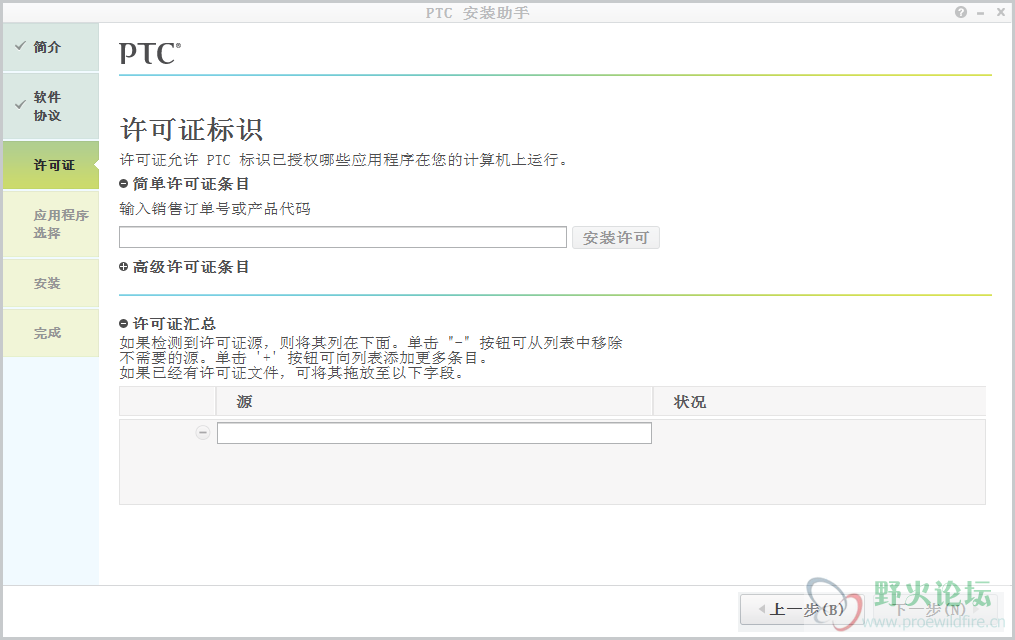Viewport: 1015px width, 640px height.
Task: Focus the sales order number input field
Action: (343, 237)
